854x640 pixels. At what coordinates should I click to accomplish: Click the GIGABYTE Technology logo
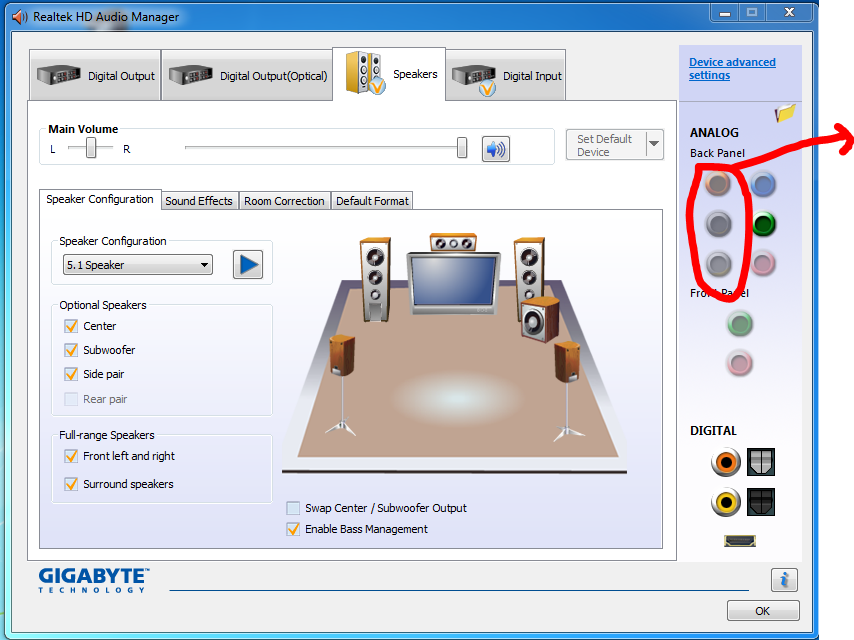[x=94, y=580]
